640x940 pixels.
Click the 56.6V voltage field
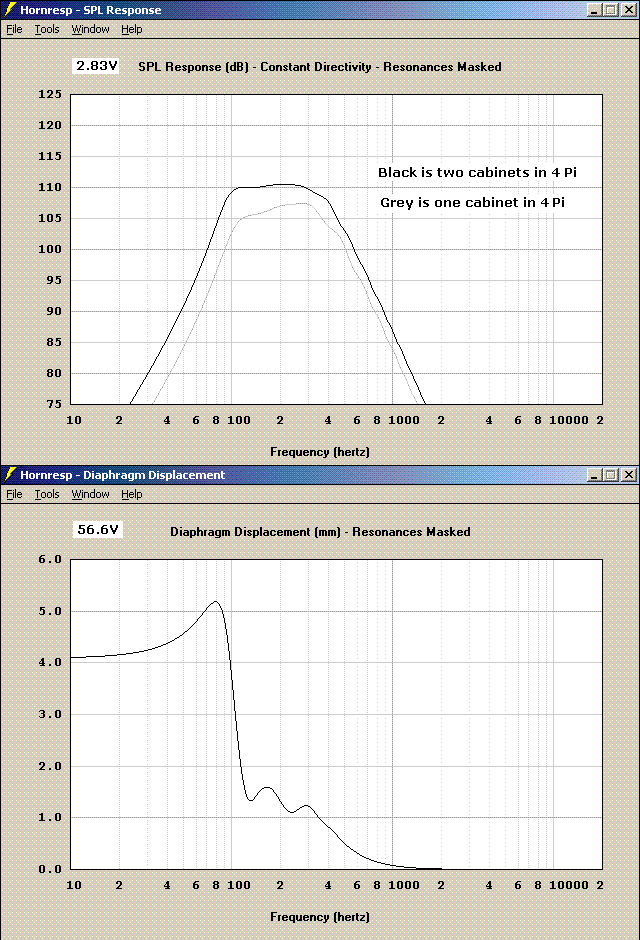coord(97,530)
